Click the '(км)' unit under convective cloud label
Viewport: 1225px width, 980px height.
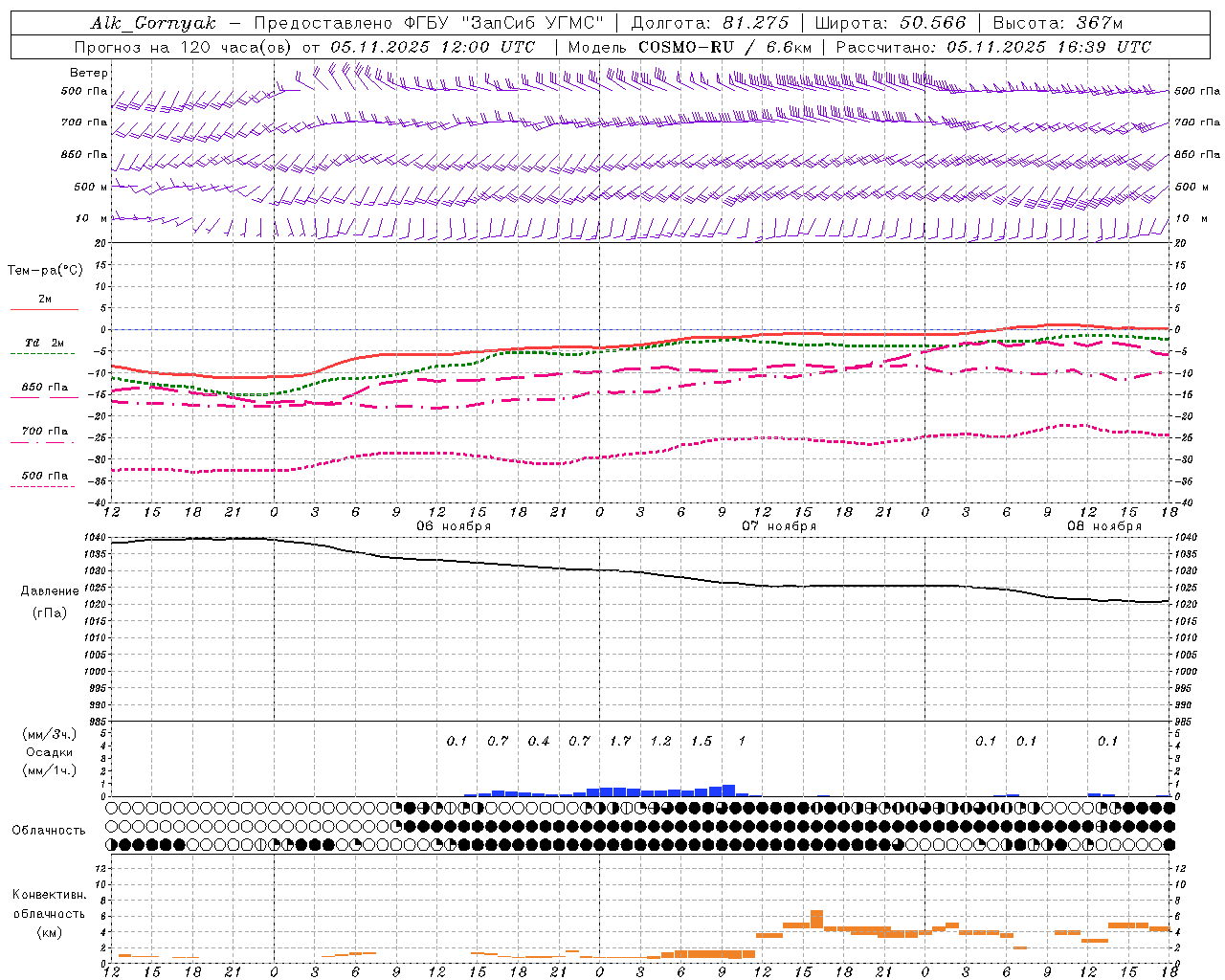tap(49, 932)
